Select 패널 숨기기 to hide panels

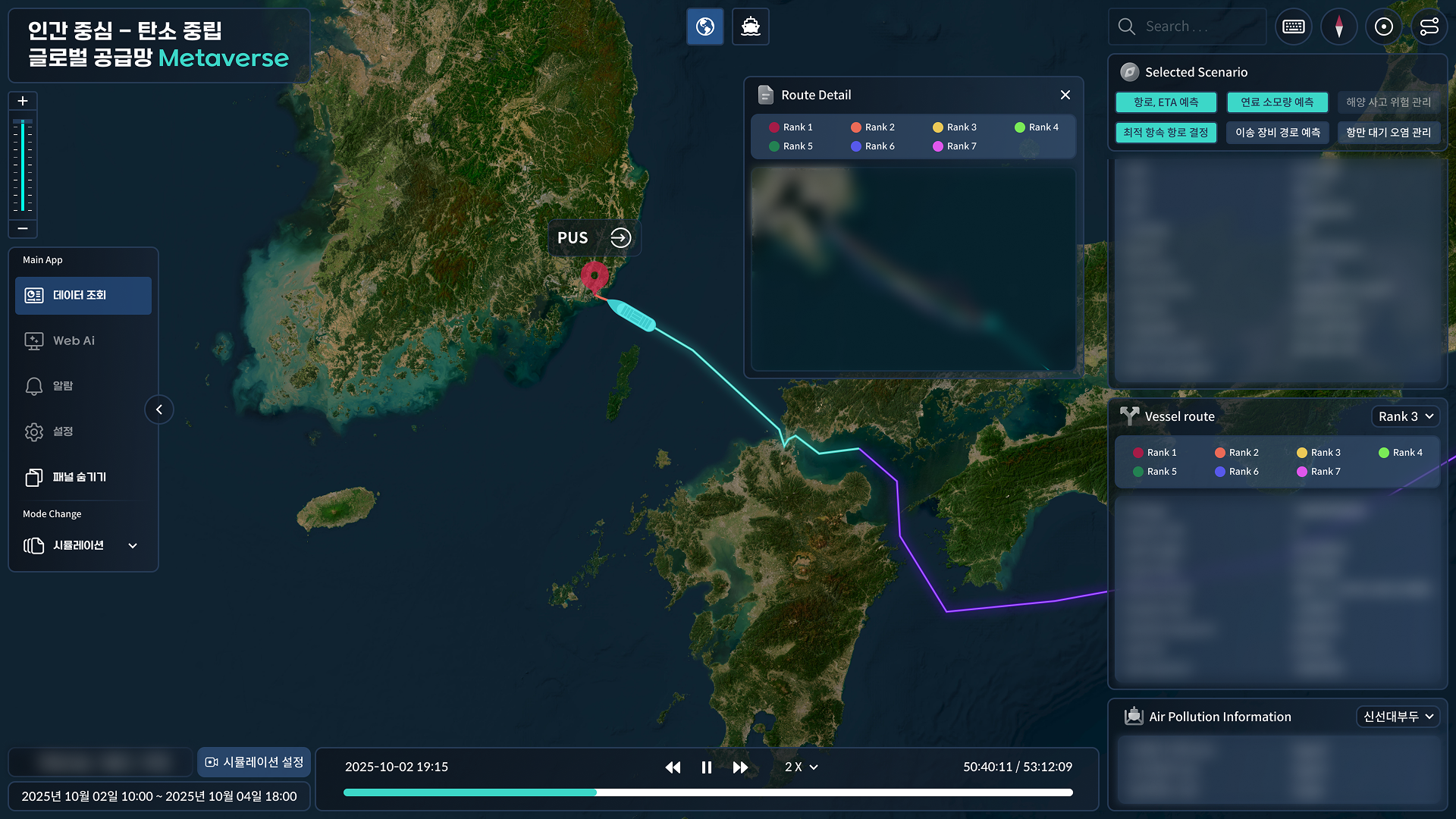click(83, 478)
